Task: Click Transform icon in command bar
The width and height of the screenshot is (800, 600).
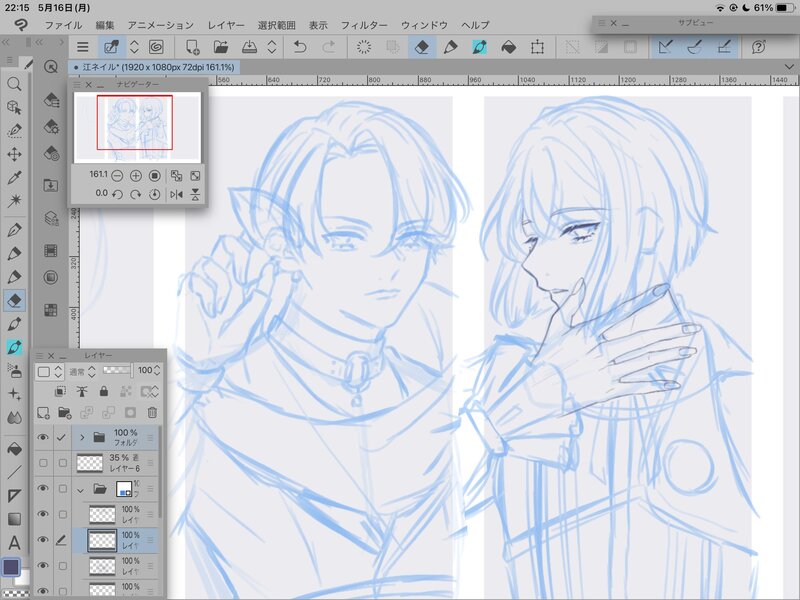Action: click(x=537, y=47)
